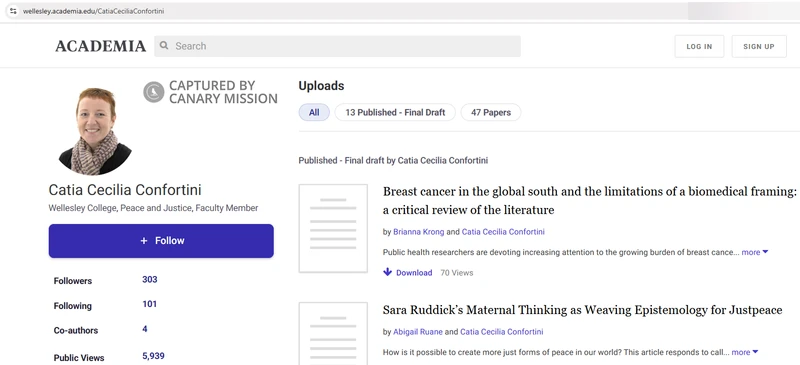The height and width of the screenshot is (365, 800).
Task: Open Catia Confortini's profile photo
Action: point(95,131)
